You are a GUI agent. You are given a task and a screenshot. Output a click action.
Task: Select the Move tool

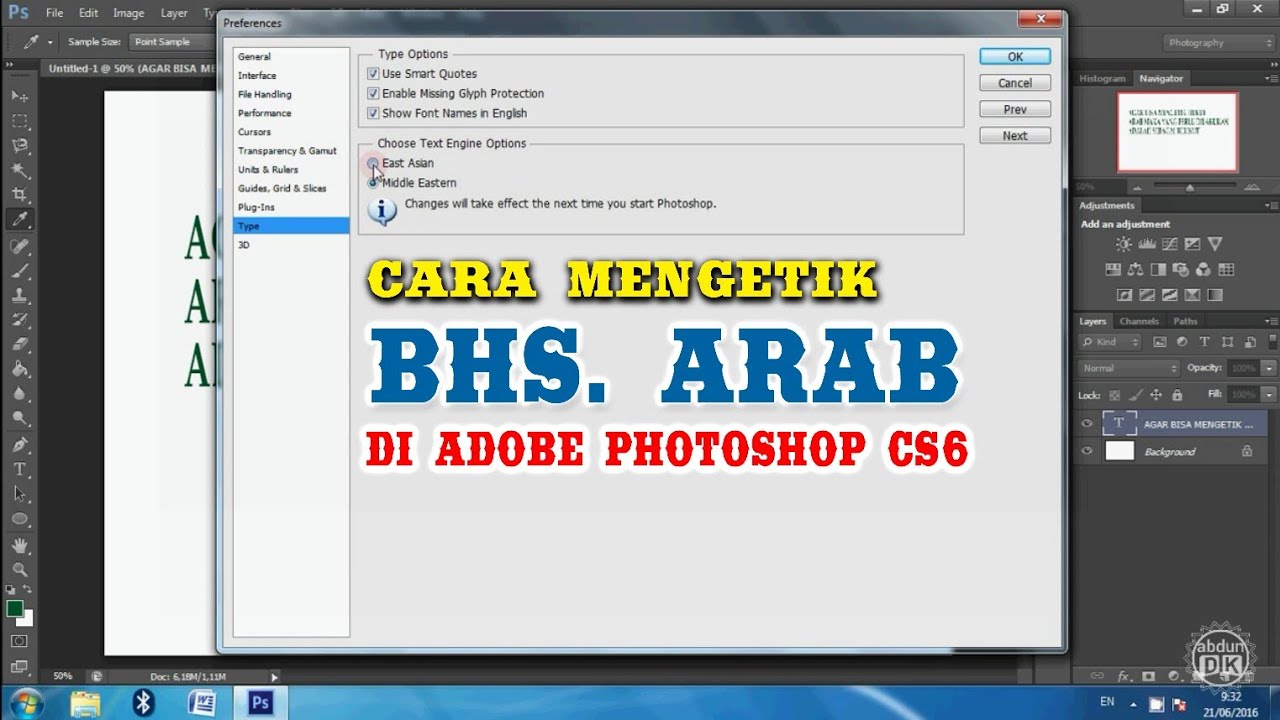(19, 96)
